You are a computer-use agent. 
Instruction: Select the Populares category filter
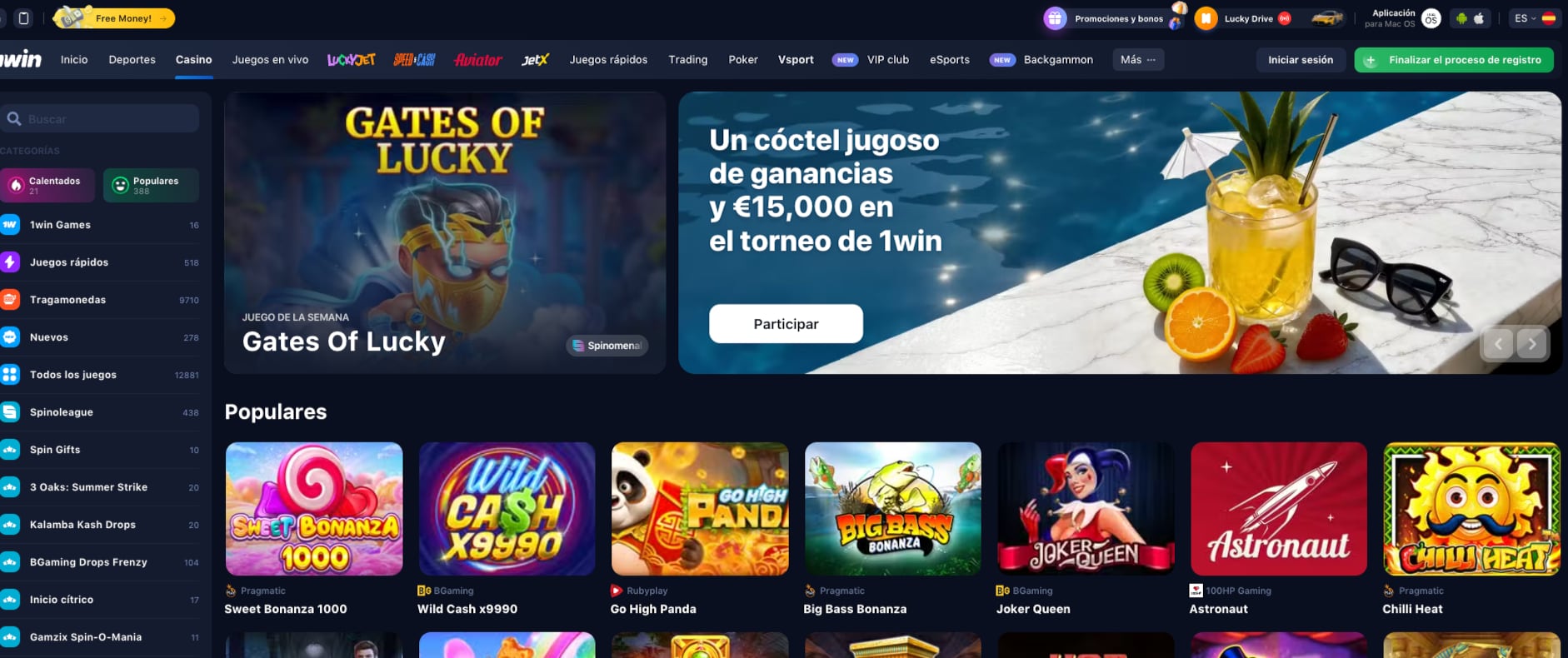(x=151, y=185)
